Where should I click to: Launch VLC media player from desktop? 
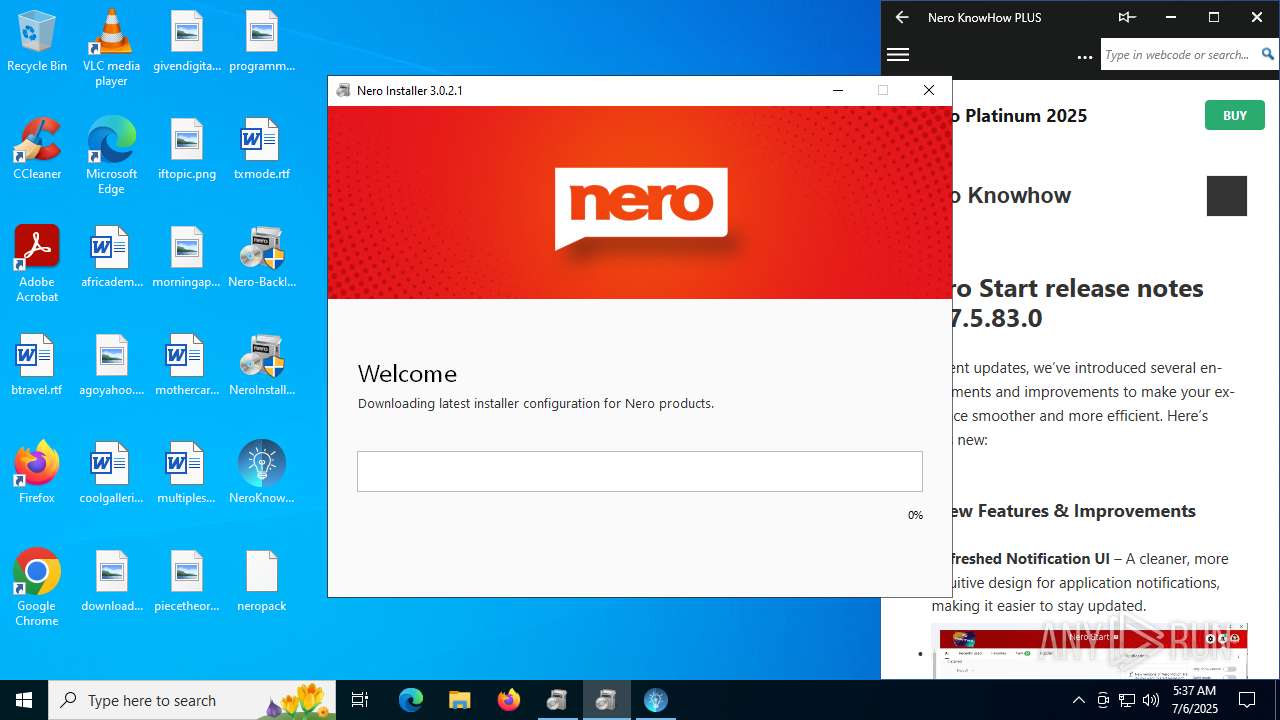tap(111, 47)
